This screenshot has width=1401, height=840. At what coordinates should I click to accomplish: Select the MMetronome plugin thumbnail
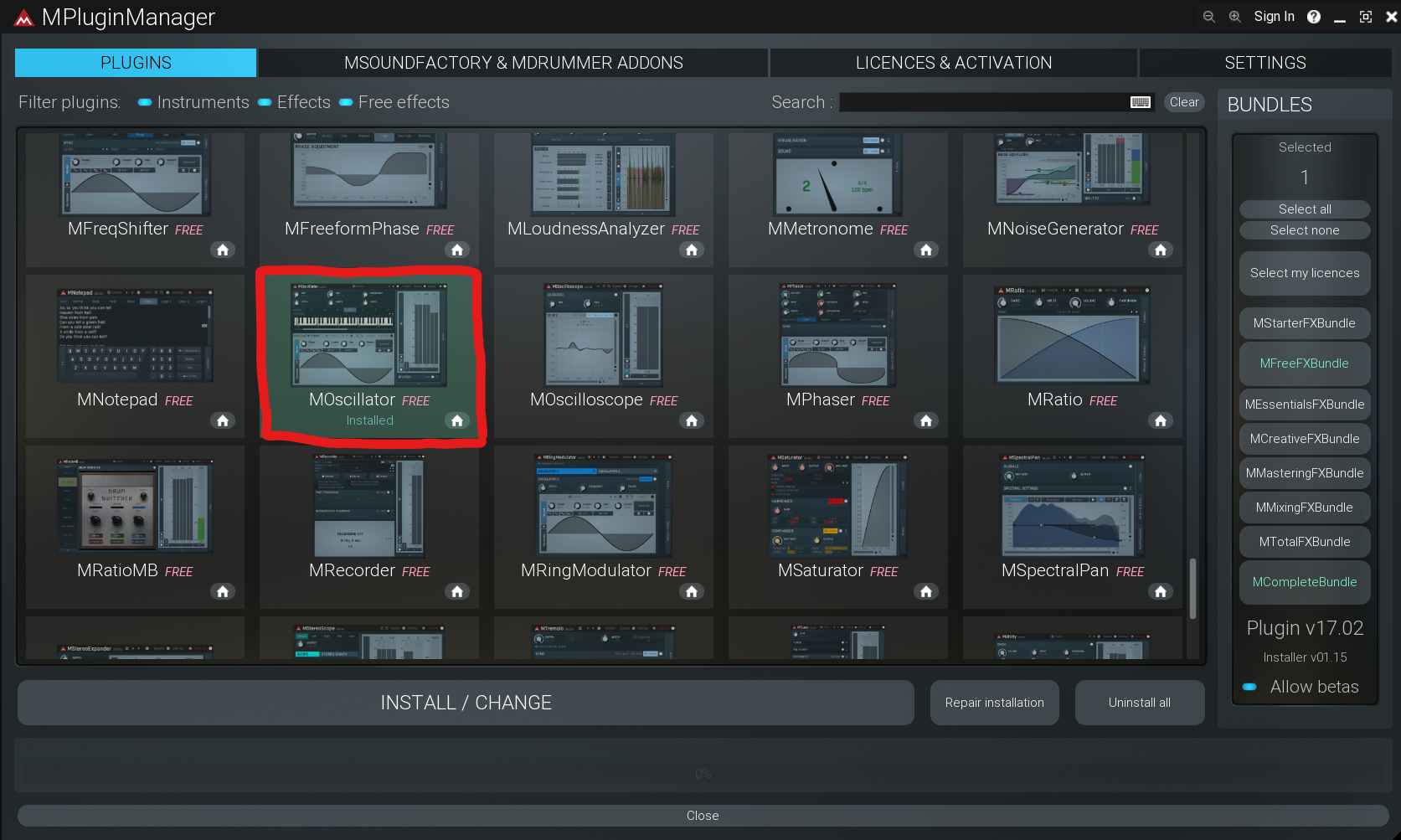[837, 174]
